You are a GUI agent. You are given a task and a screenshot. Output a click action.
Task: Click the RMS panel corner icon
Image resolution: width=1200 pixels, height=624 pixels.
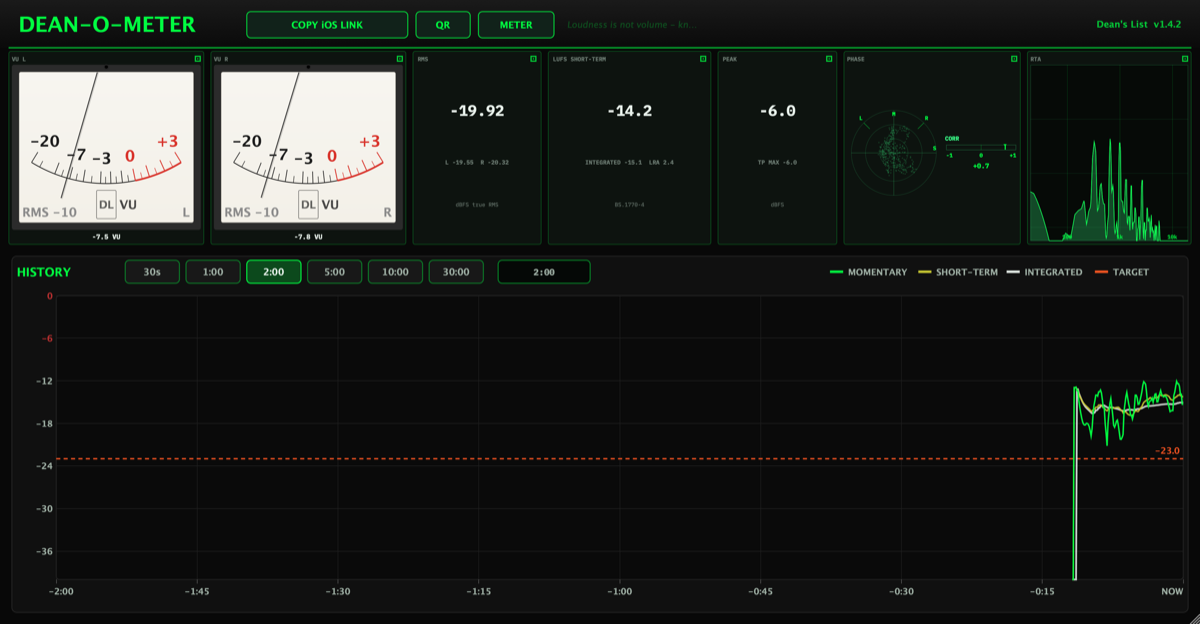(534, 59)
